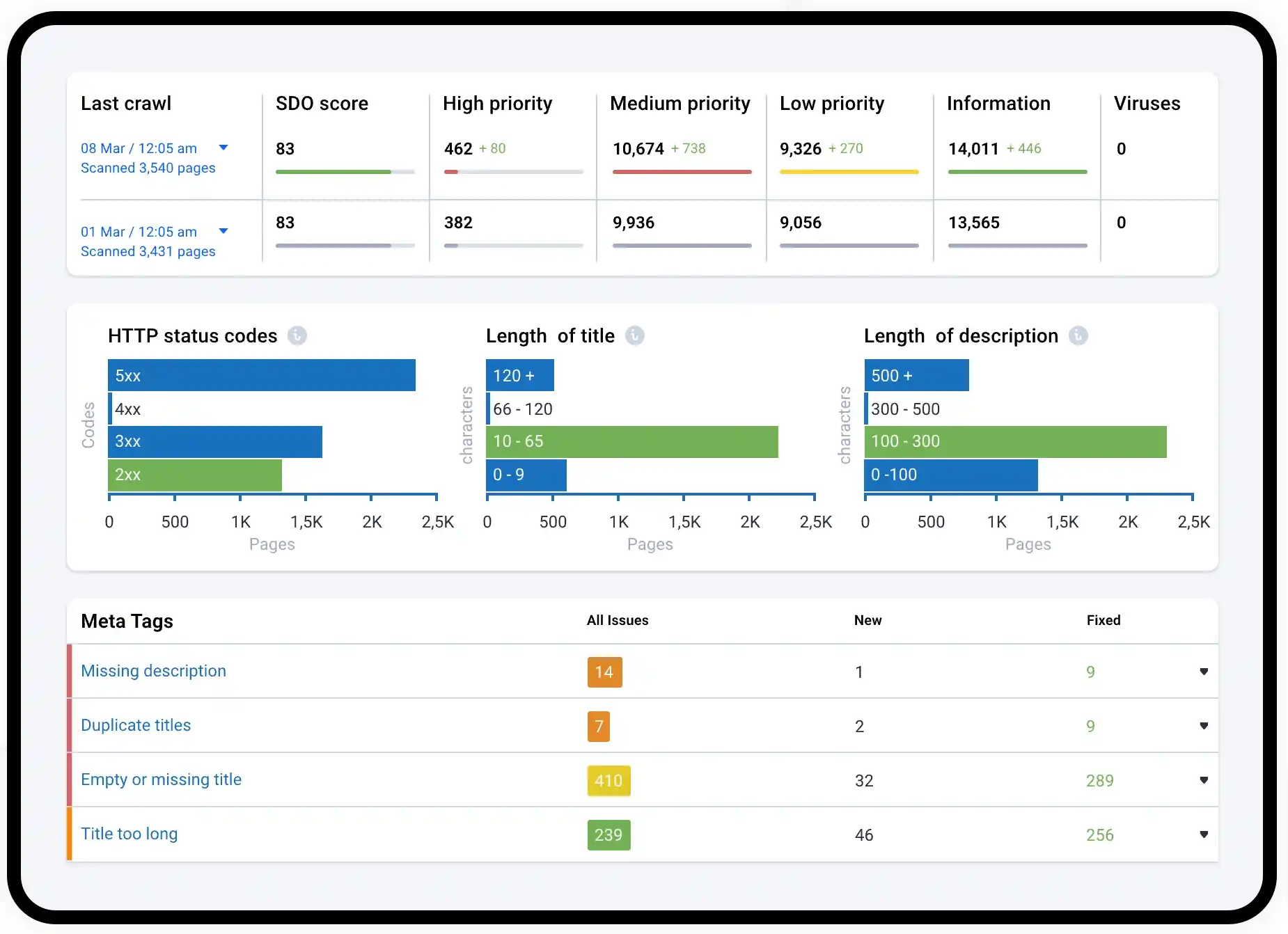Click the green 100 - 300 description bar
Viewport: 1288px width, 934px height.
coord(1015,442)
